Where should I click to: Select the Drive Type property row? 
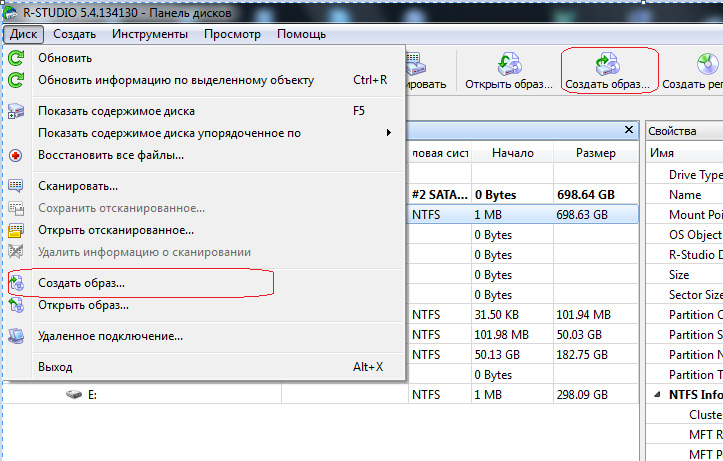point(685,175)
